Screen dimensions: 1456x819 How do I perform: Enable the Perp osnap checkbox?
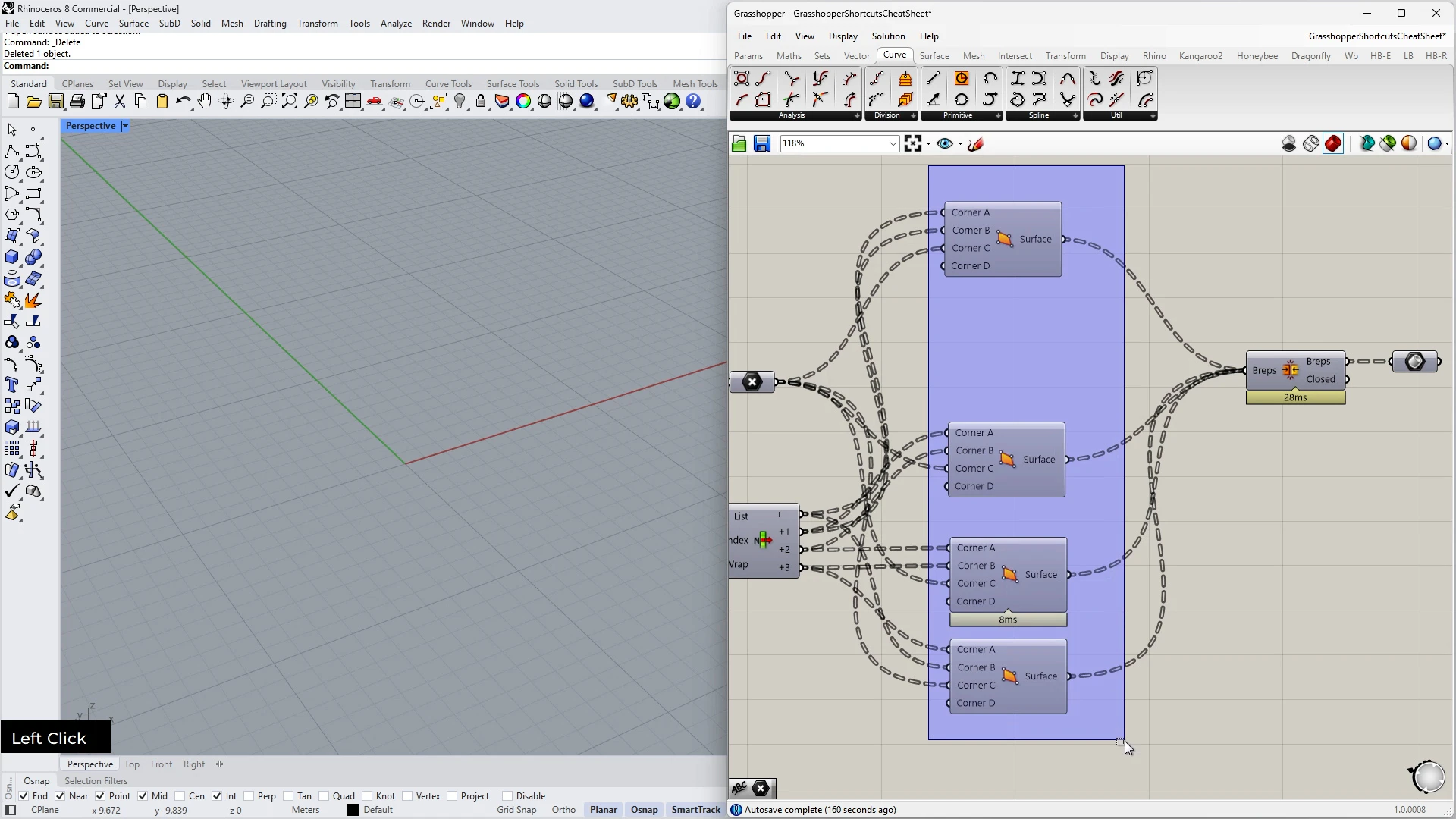tap(249, 796)
